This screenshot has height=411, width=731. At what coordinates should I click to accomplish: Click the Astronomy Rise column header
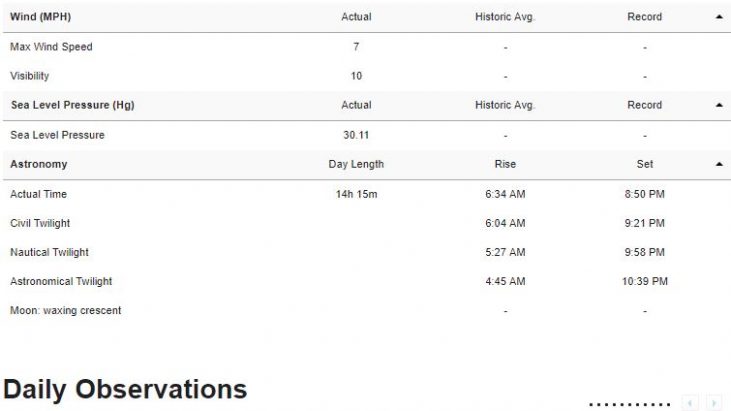(x=505, y=164)
